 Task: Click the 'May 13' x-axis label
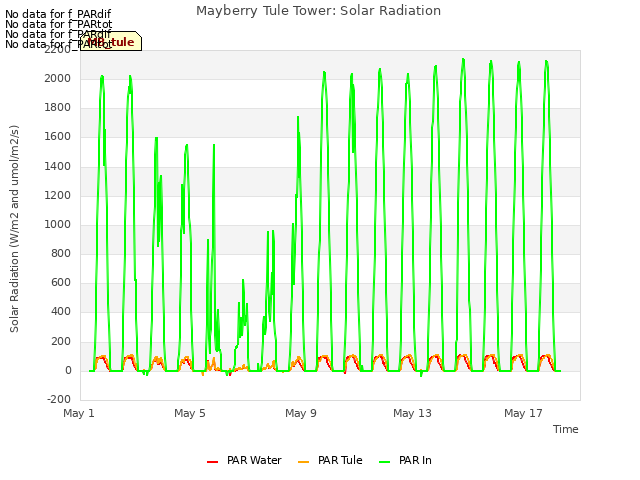tap(412, 413)
